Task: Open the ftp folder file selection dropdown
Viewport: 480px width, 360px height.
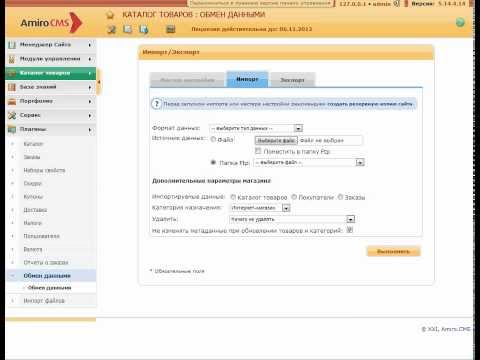Action: tap(309, 162)
